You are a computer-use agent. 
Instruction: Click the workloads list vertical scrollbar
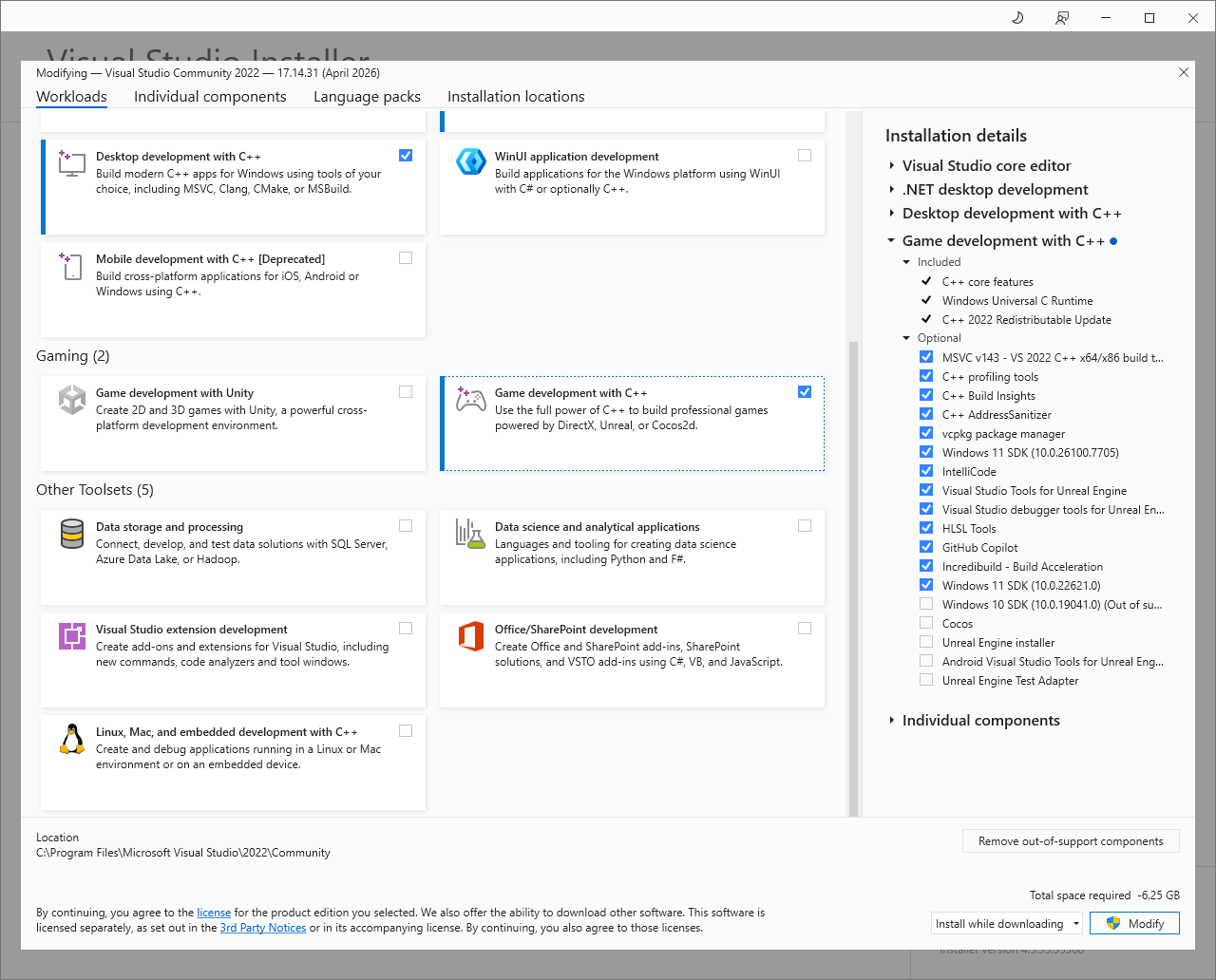[x=853, y=579]
